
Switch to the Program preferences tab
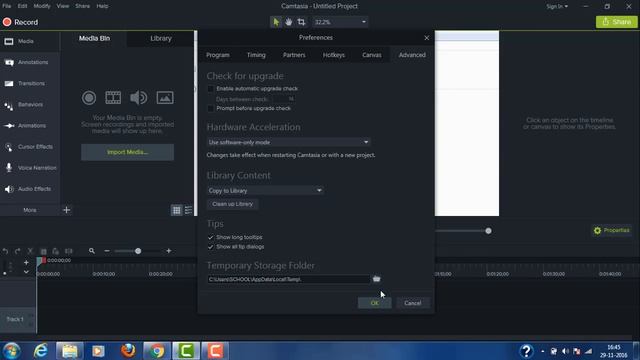point(218,55)
